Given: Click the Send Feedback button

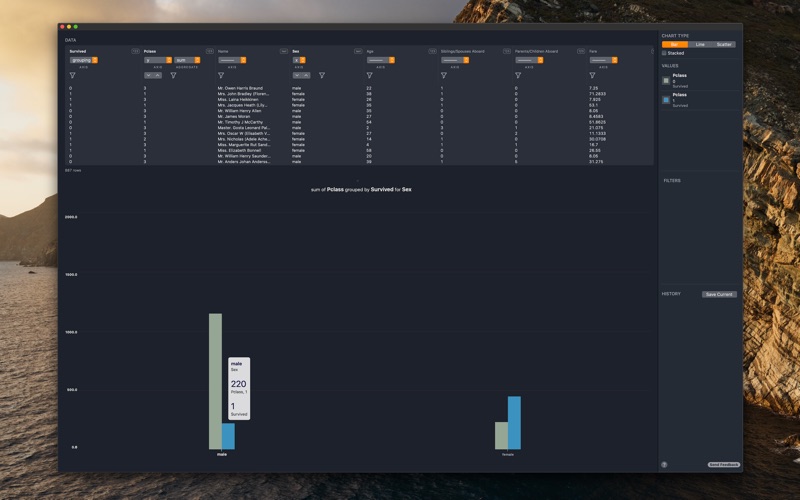Looking at the screenshot, I should [x=723, y=465].
